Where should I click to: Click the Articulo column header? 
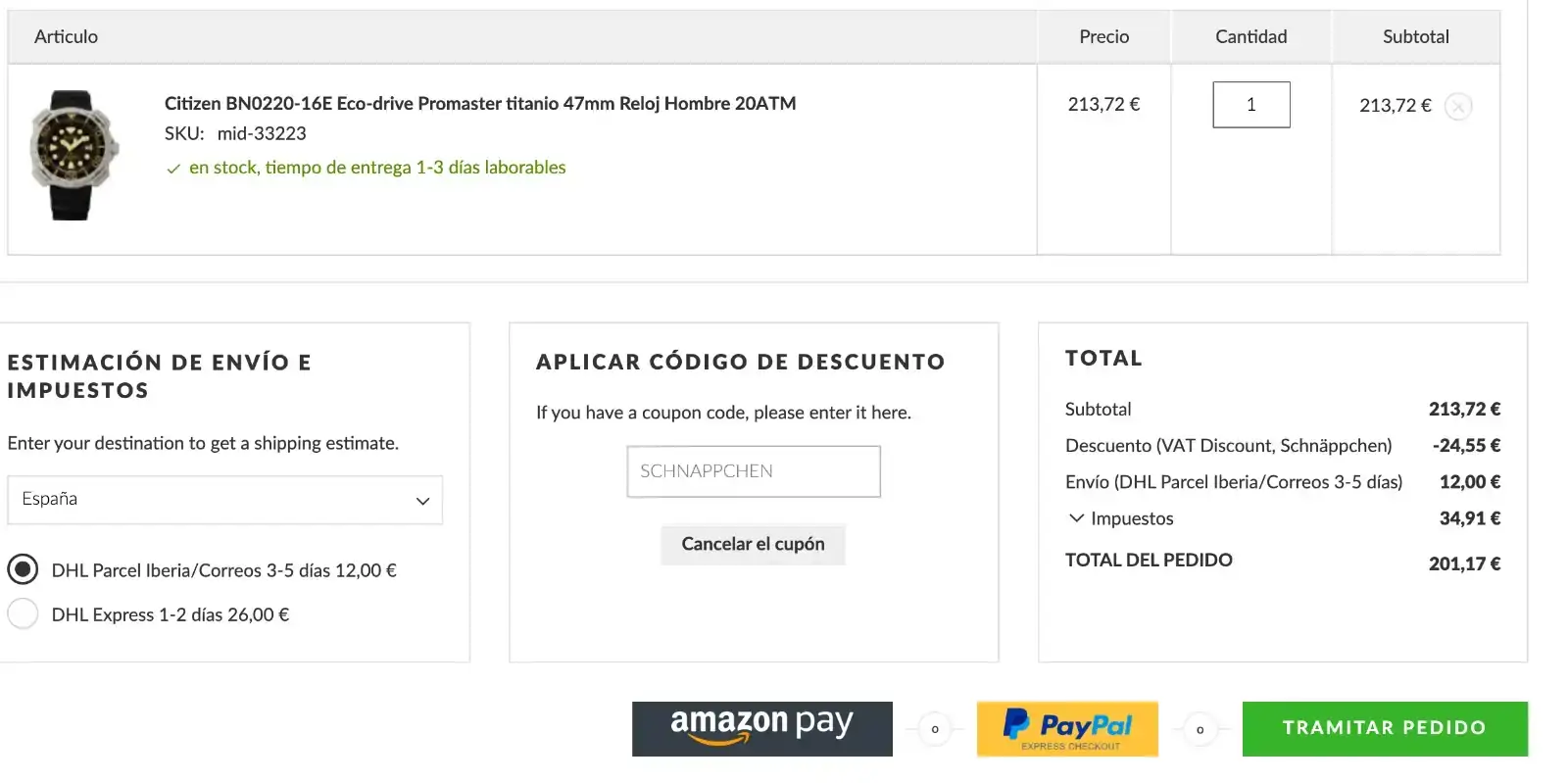[66, 37]
